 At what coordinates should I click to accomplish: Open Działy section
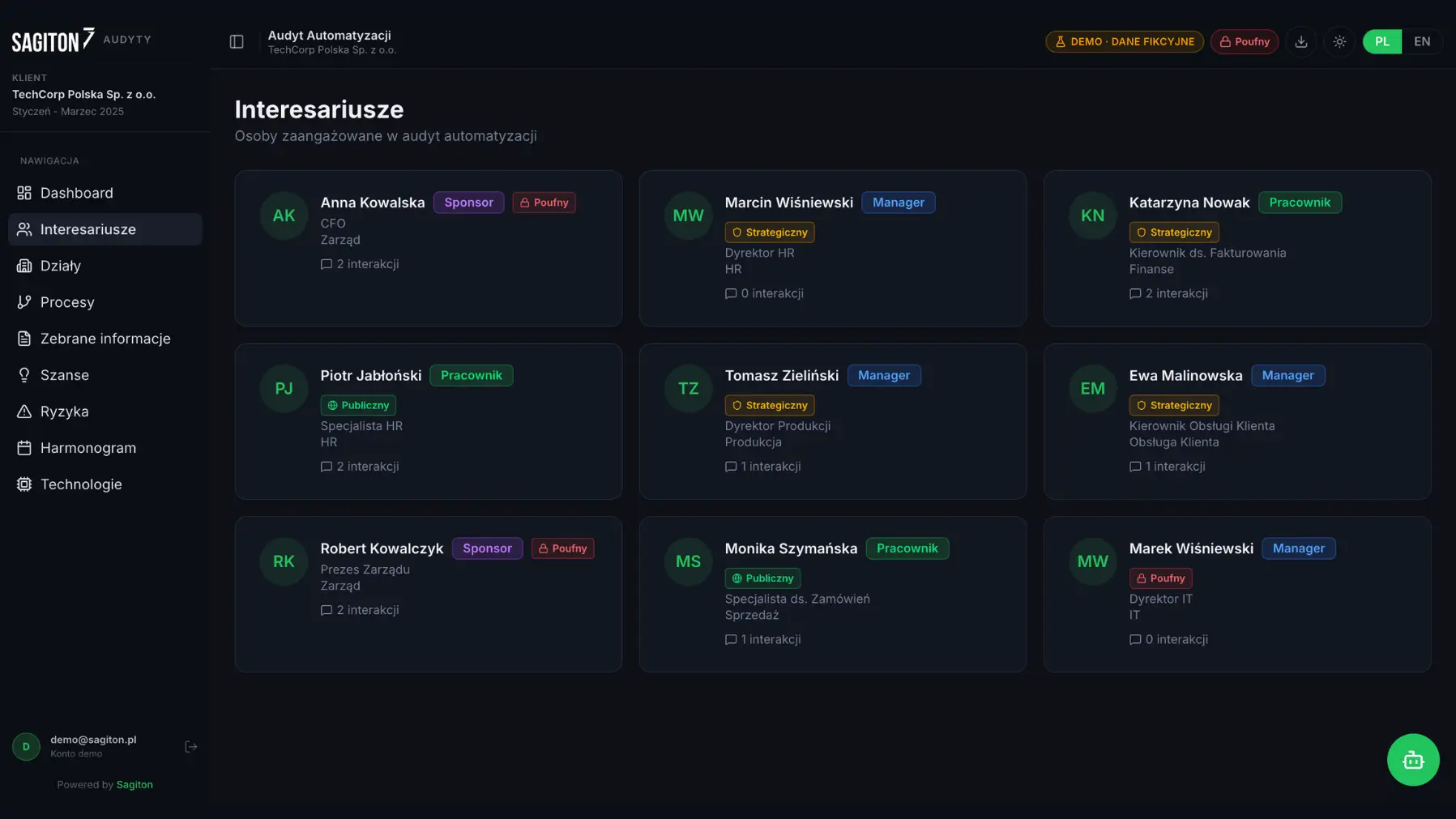105,266
